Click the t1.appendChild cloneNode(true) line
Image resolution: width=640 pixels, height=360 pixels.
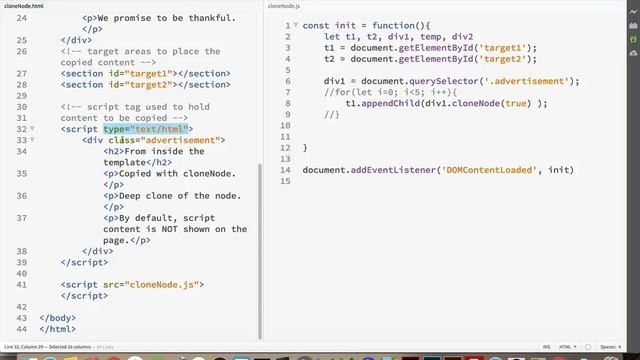click(x=446, y=103)
